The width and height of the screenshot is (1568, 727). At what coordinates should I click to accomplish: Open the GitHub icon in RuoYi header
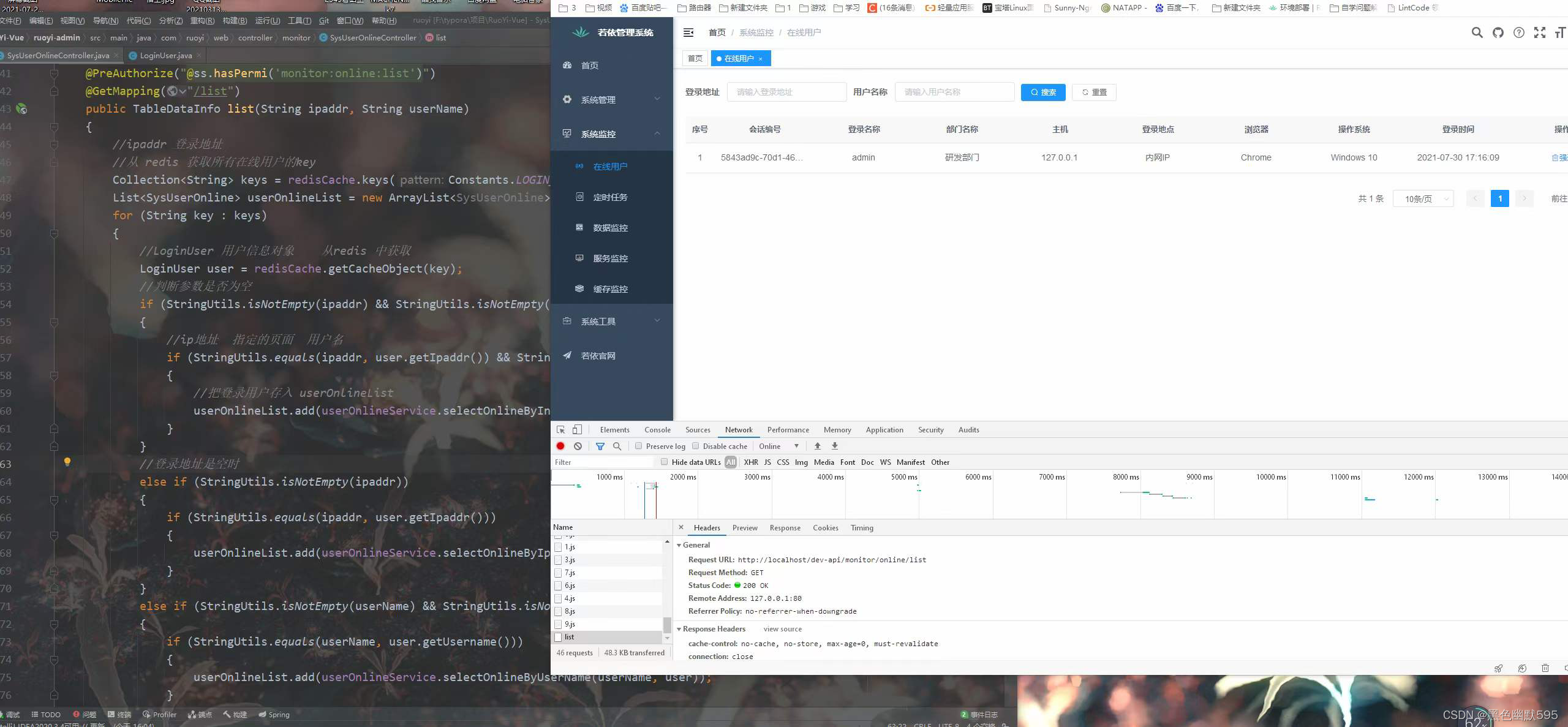pyautogui.click(x=1498, y=32)
